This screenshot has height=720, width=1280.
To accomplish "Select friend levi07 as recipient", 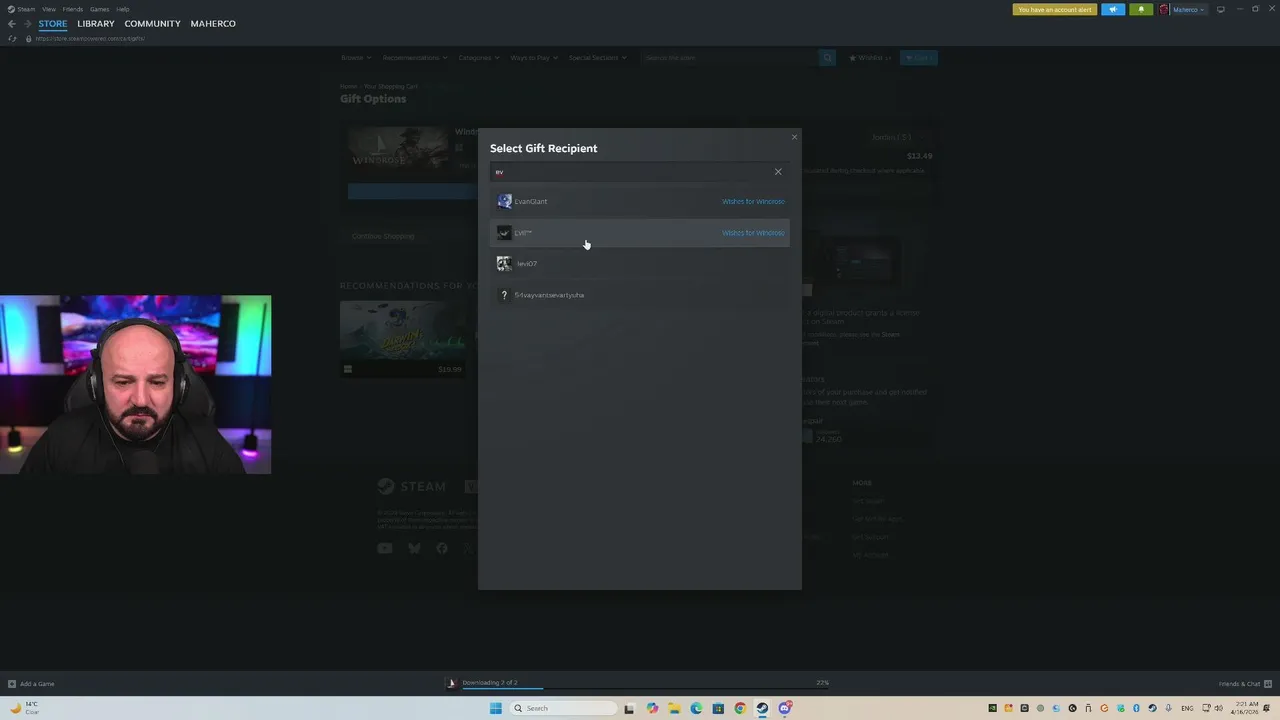I will (x=640, y=264).
